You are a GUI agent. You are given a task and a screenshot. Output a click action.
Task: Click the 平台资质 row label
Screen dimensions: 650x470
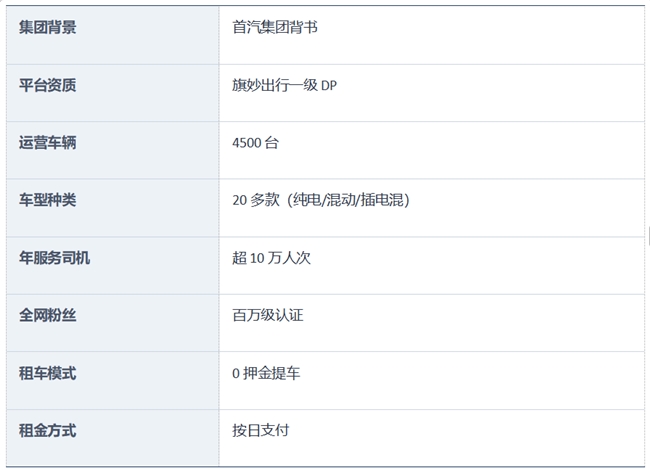pos(47,85)
